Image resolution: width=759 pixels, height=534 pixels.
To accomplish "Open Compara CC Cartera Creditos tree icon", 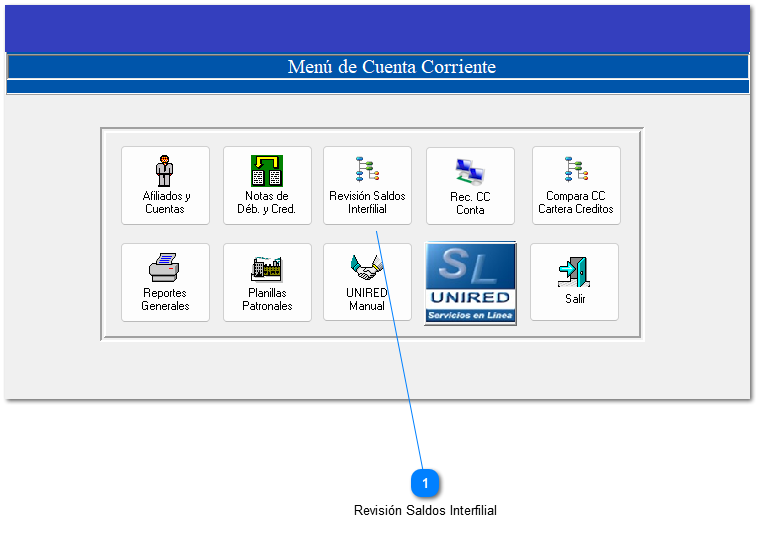I will 575,170.
